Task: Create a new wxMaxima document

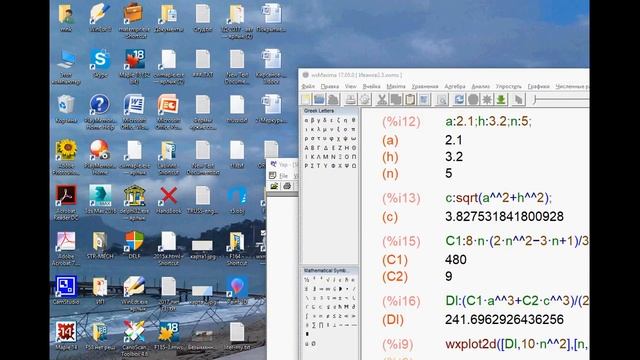Action: click(x=306, y=99)
